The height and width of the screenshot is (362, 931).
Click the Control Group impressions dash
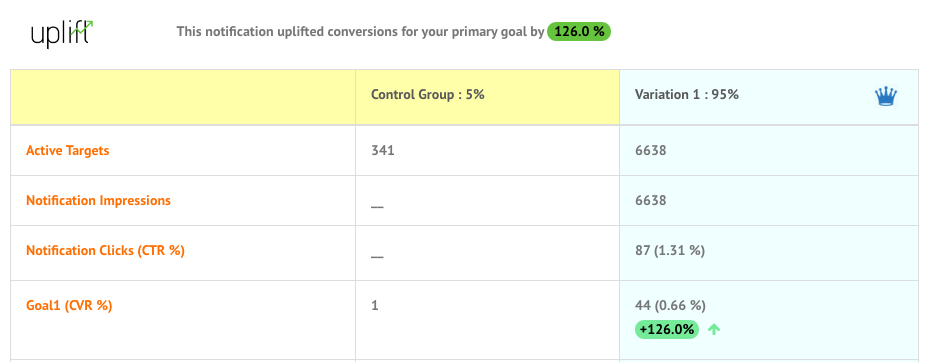pos(377,207)
